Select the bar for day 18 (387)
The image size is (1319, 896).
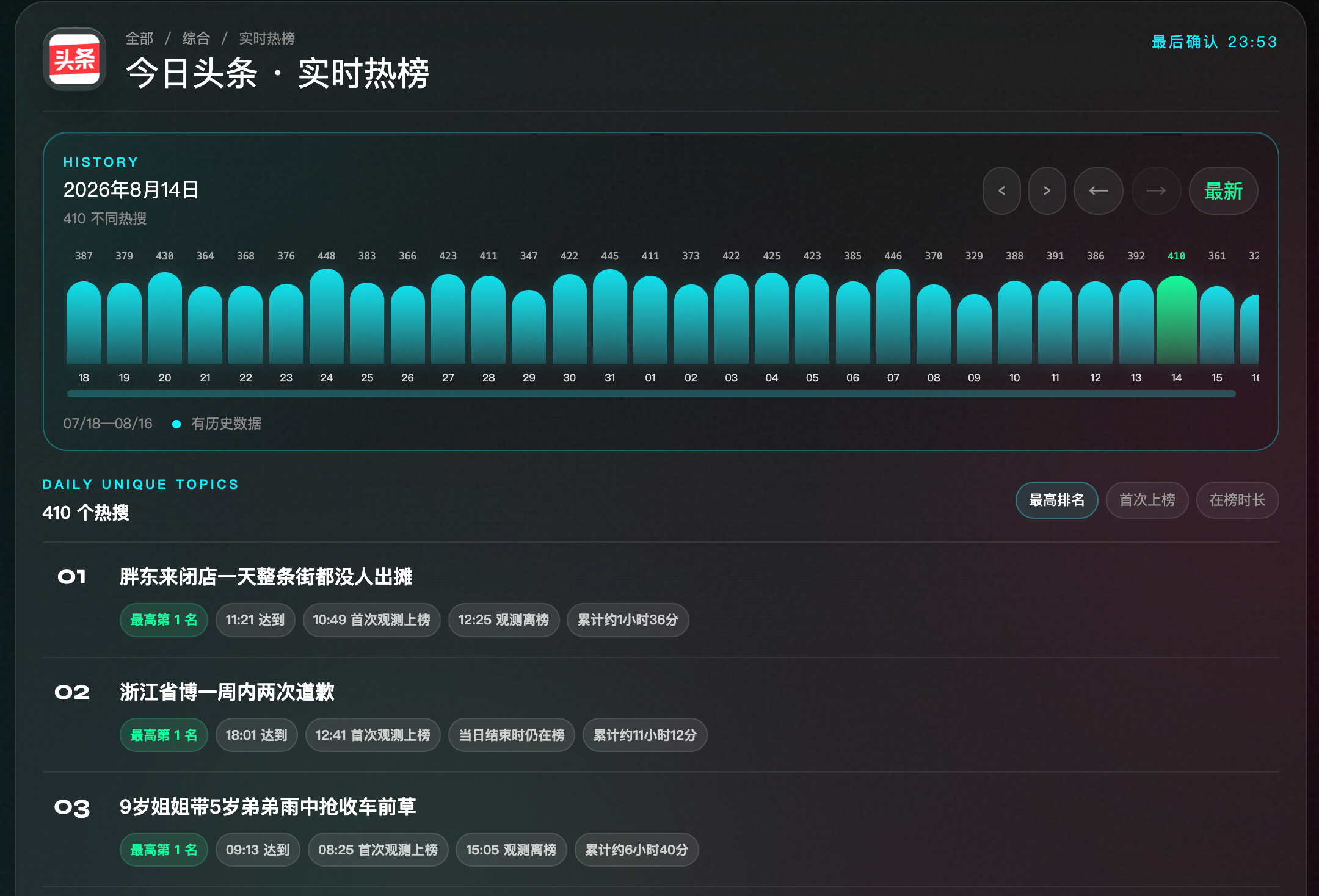(84, 322)
